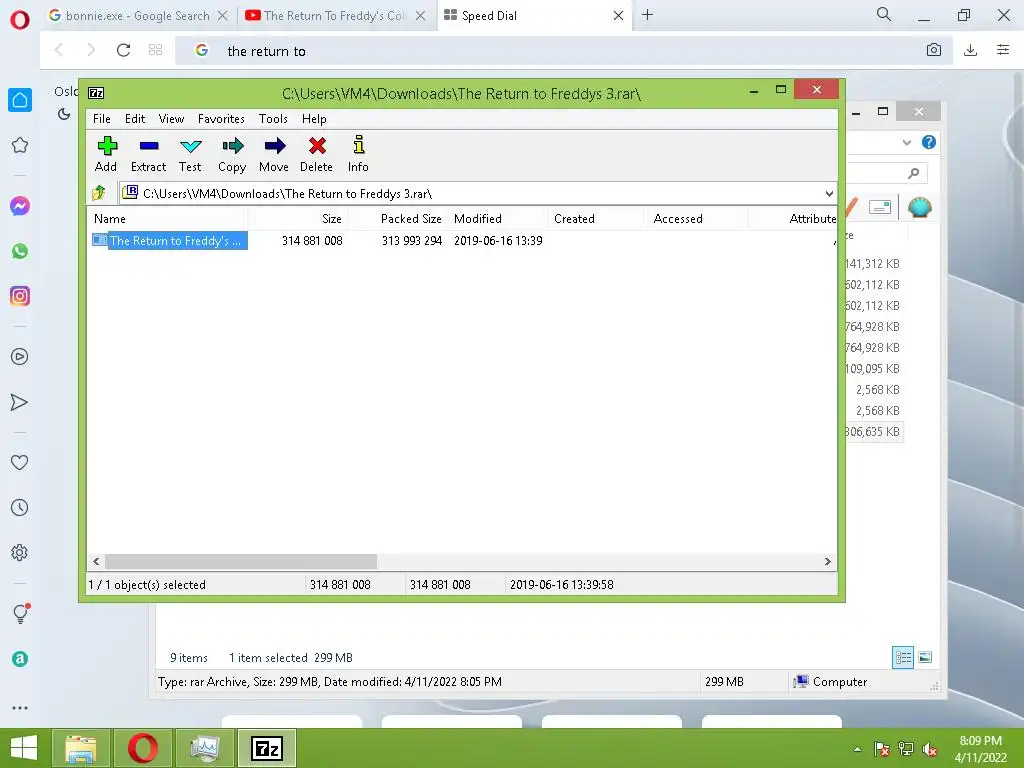Screen dimensions: 1024x768
Task: Open the Speed Dial home sidebar icon
Action: [20, 100]
